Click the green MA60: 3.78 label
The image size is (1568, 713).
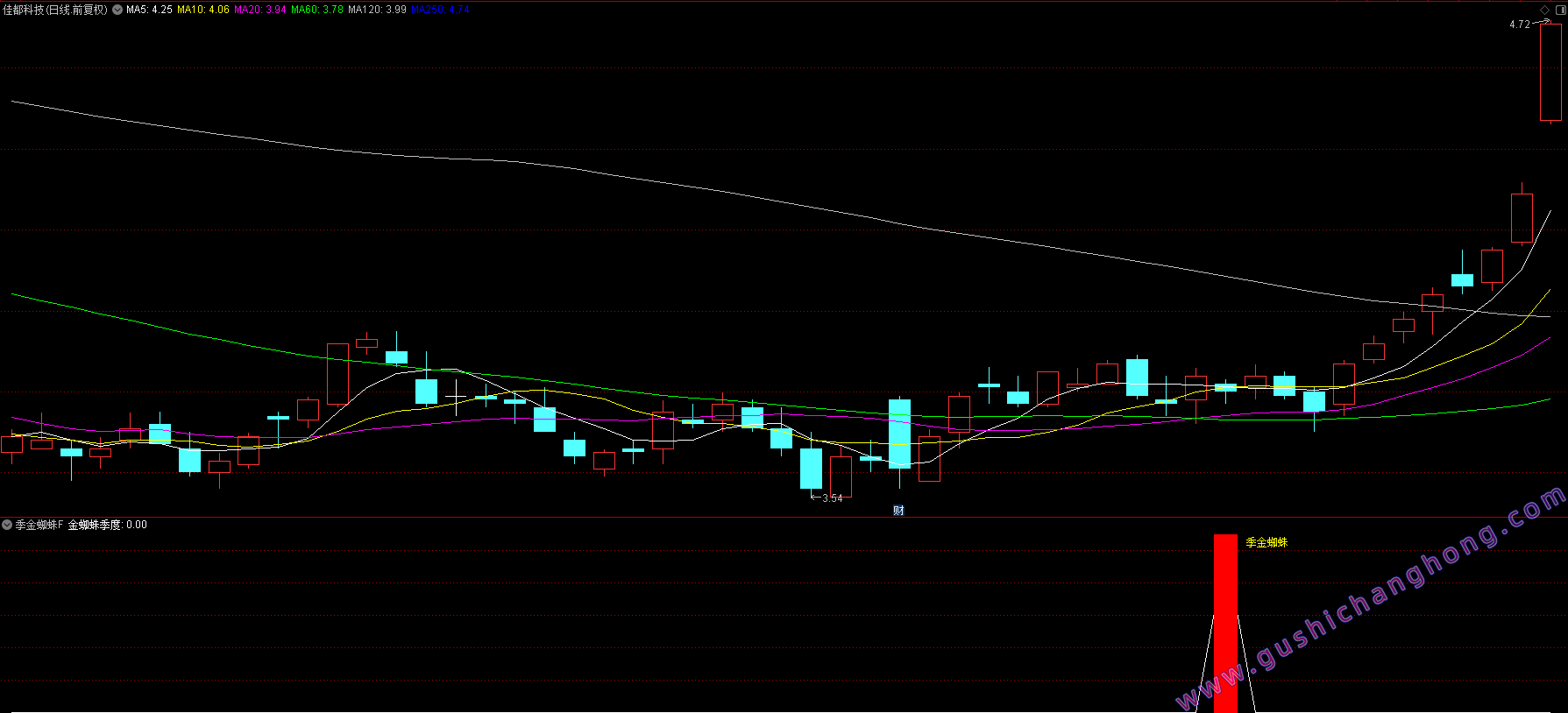coord(317,10)
